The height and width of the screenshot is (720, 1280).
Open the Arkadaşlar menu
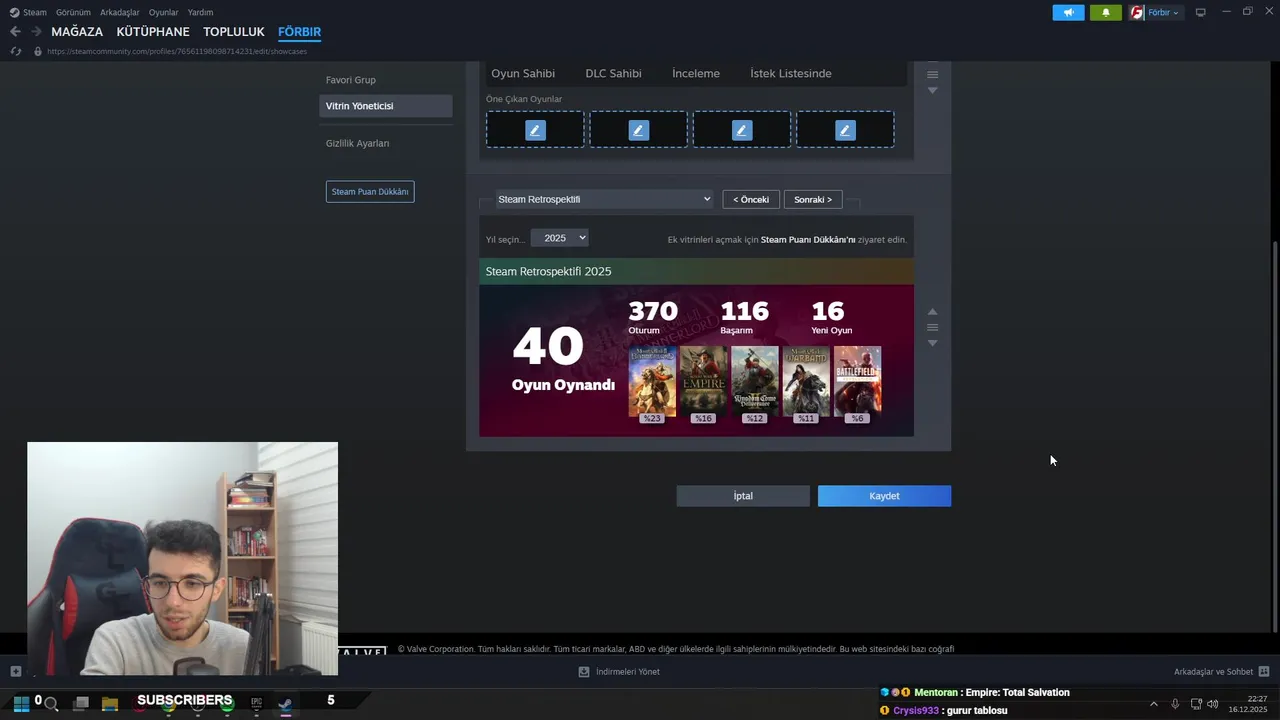tap(120, 13)
